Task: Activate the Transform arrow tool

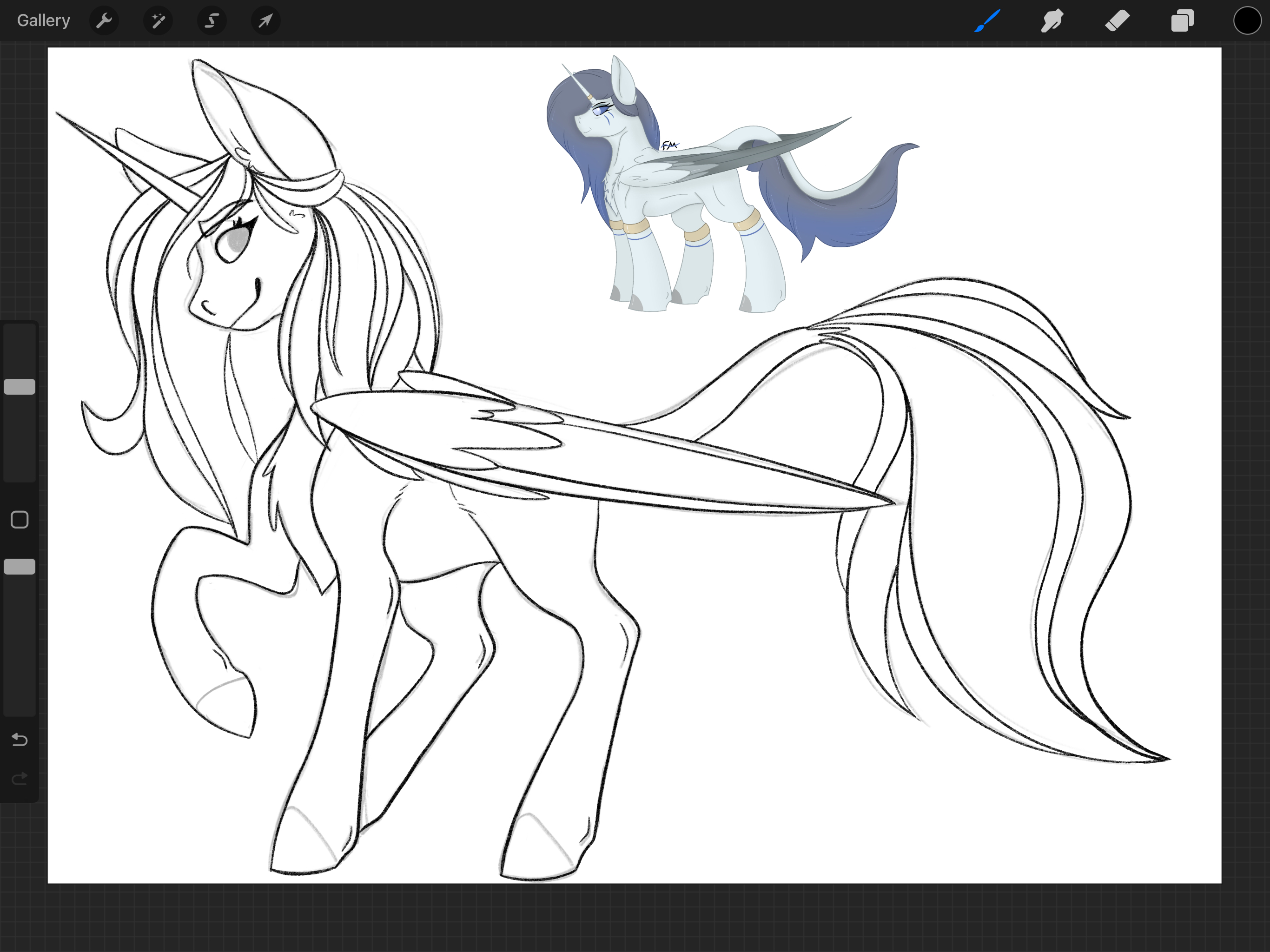Action: pyautogui.click(x=265, y=20)
